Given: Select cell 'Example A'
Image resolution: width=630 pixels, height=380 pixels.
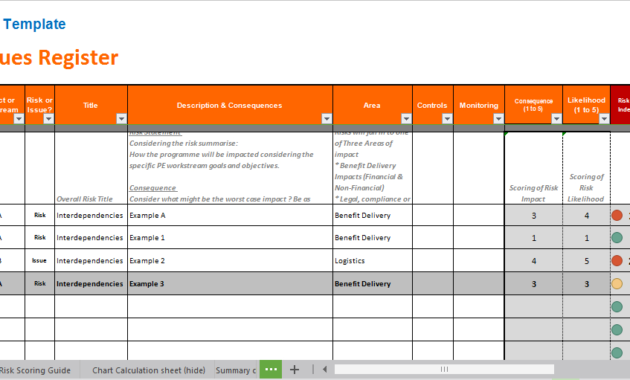Looking at the screenshot, I should [x=230, y=215].
